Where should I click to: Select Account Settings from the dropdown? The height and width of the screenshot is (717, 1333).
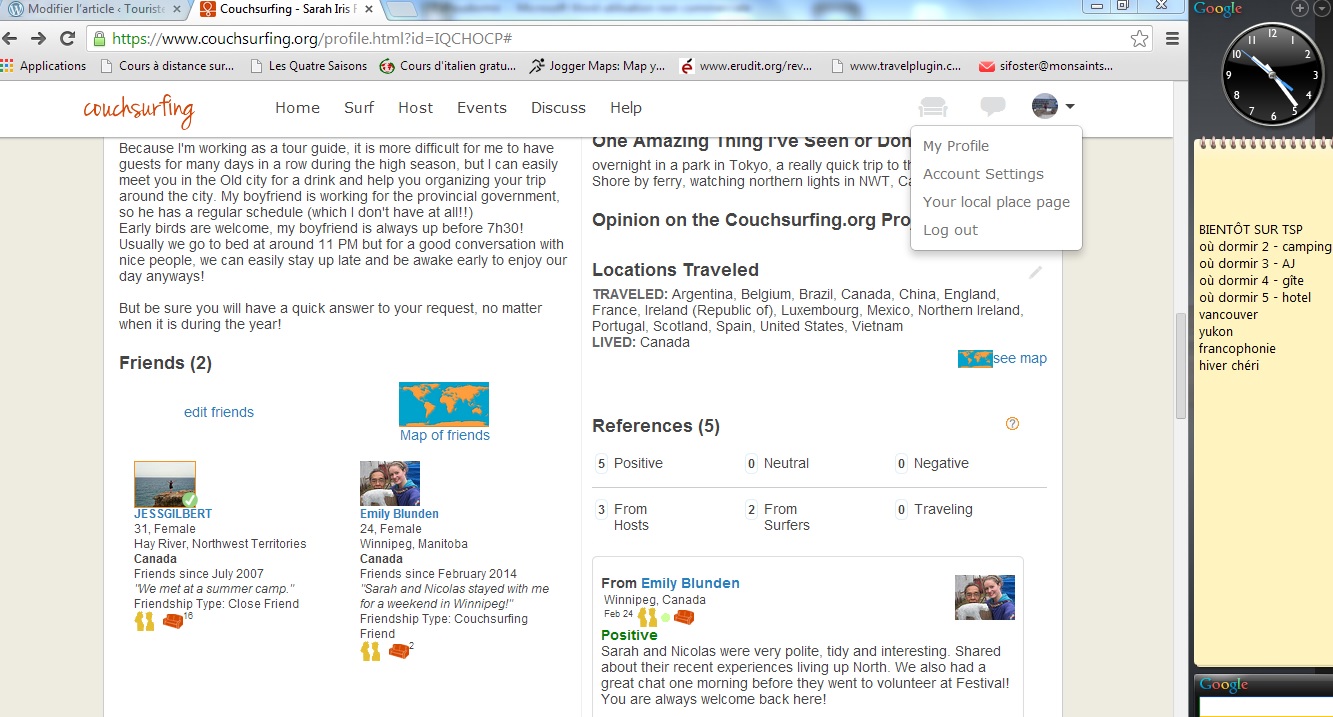point(983,174)
